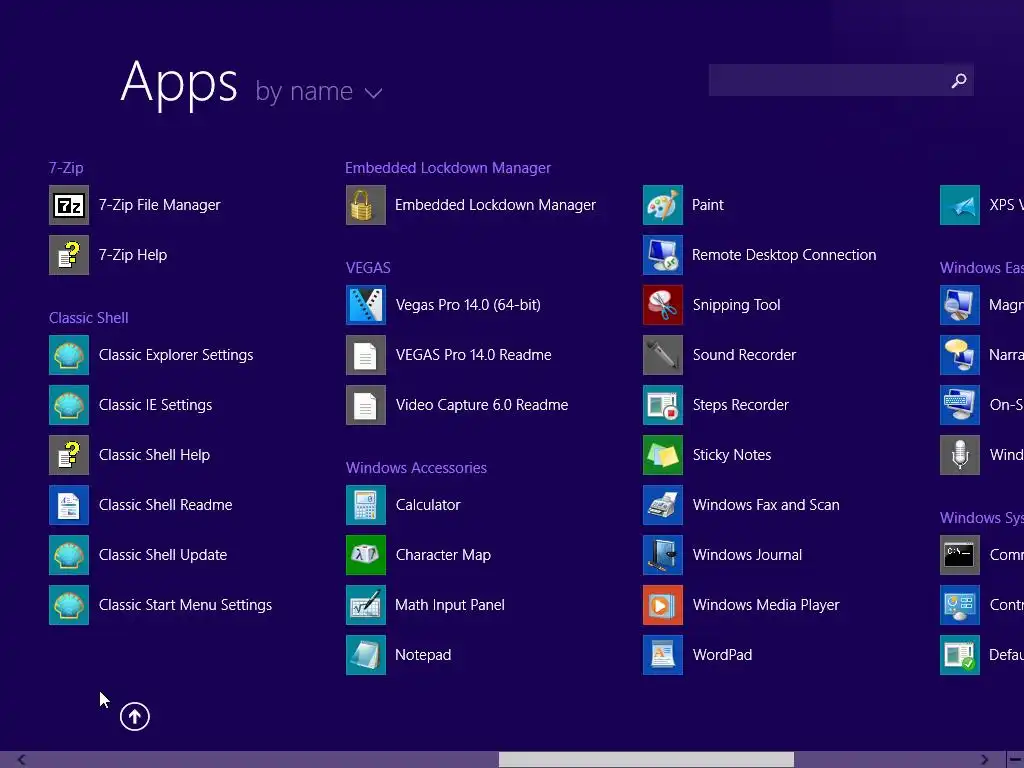
Task: Click the VEGAS group header
Action: [368, 268]
